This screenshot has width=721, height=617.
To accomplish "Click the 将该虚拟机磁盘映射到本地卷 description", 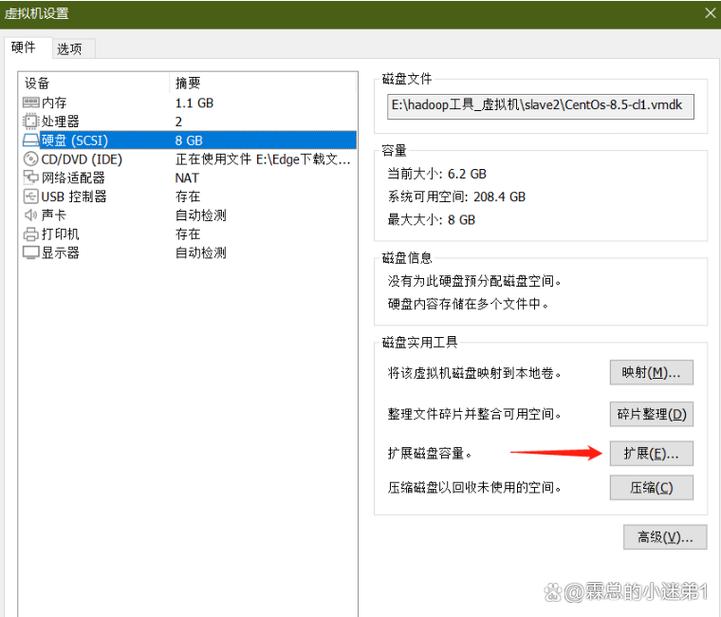I will (x=475, y=373).
